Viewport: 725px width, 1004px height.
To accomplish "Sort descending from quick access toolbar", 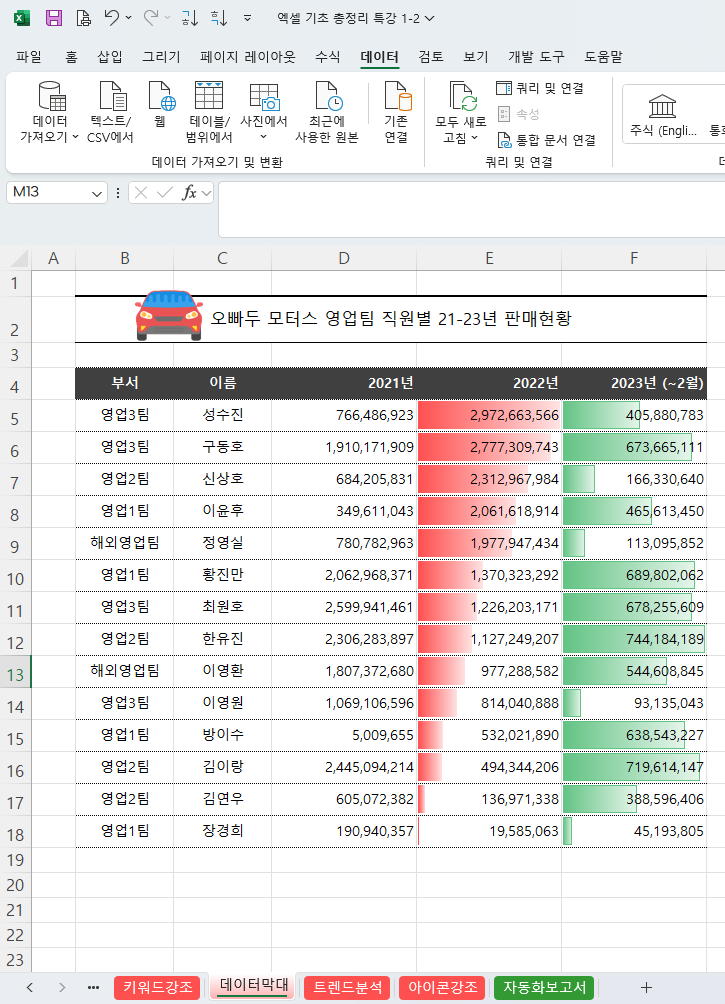I will click(219, 18).
